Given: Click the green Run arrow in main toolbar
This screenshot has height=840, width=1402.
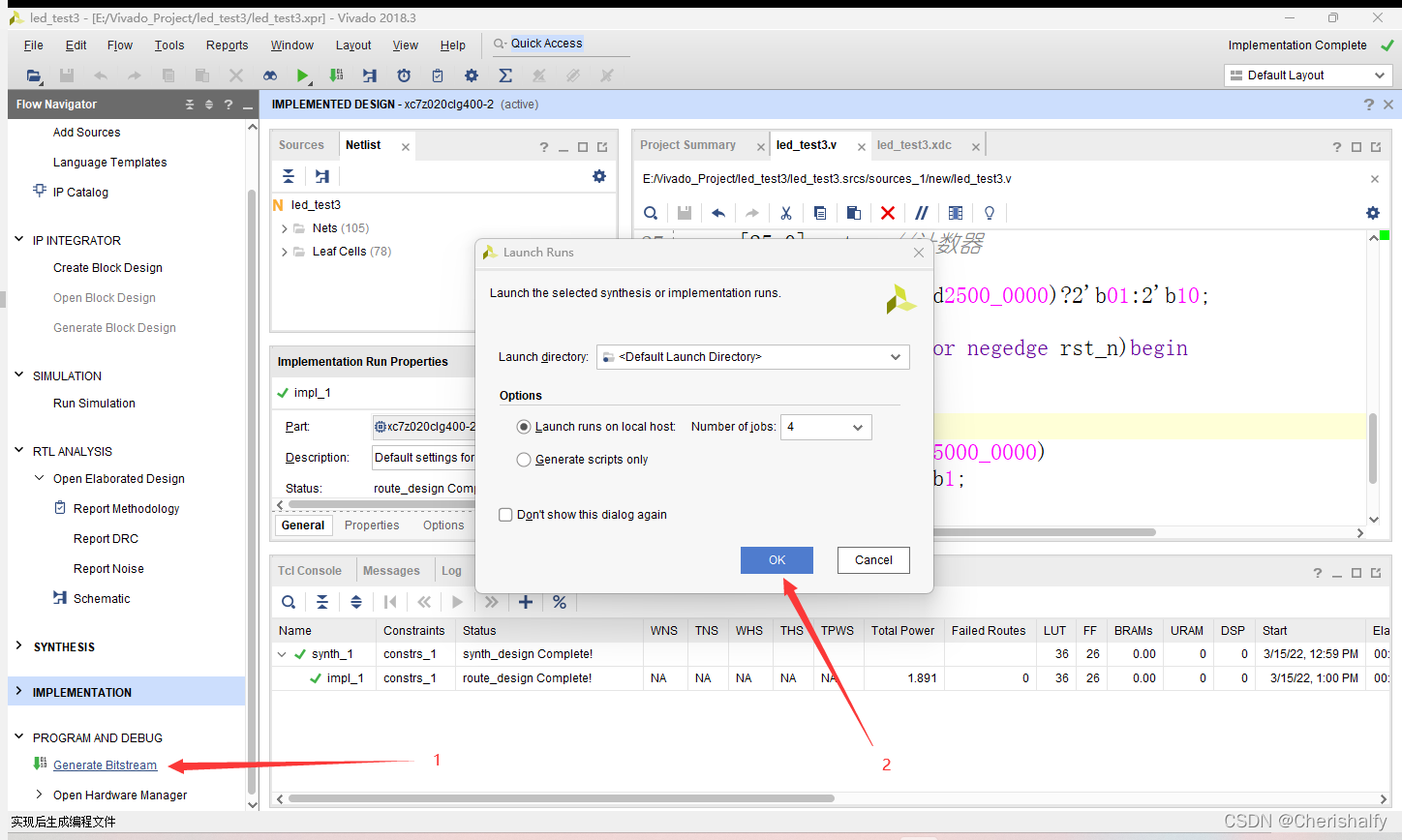Looking at the screenshot, I should (x=303, y=75).
